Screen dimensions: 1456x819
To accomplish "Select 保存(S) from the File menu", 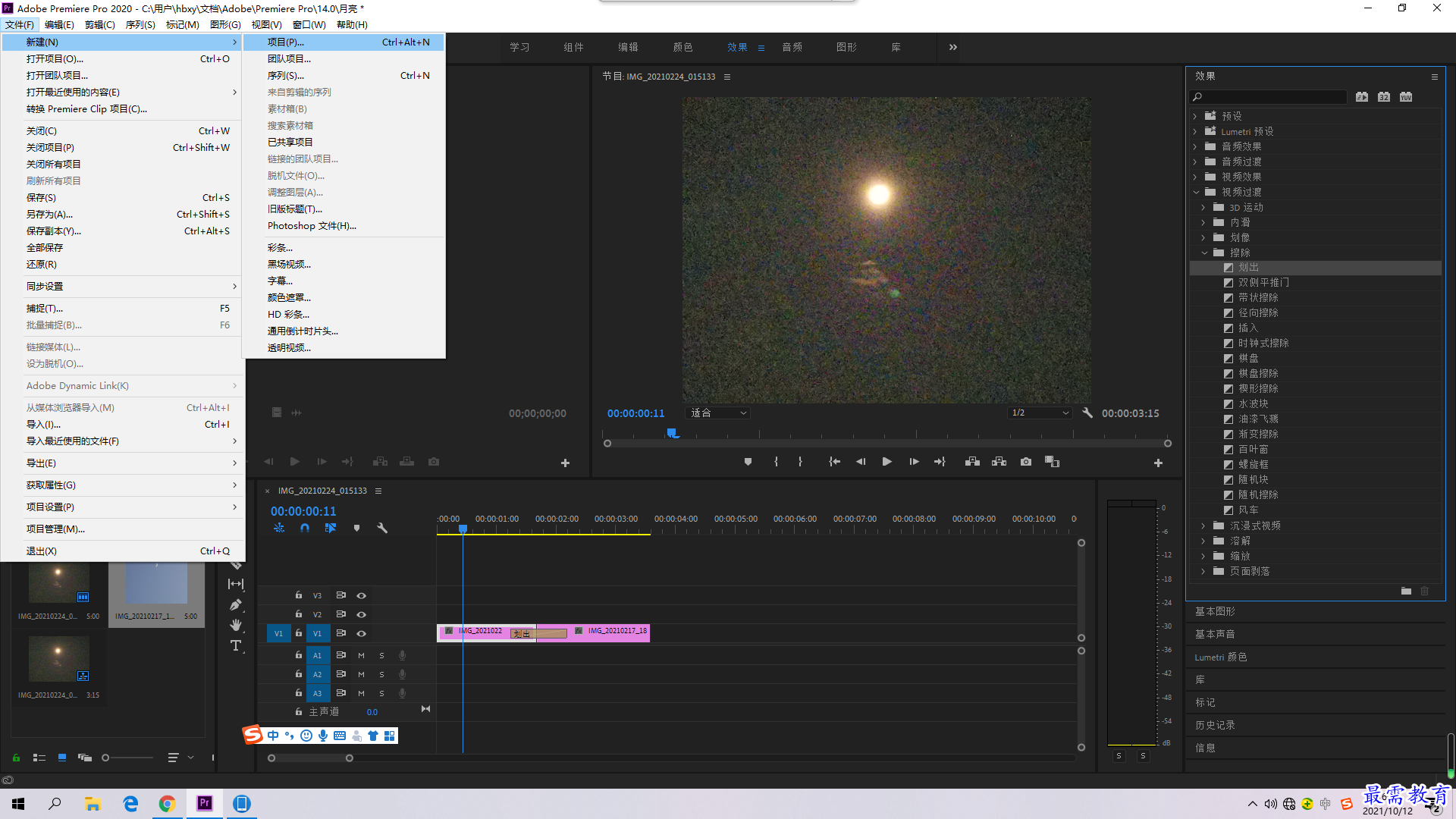I will click(x=123, y=198).
